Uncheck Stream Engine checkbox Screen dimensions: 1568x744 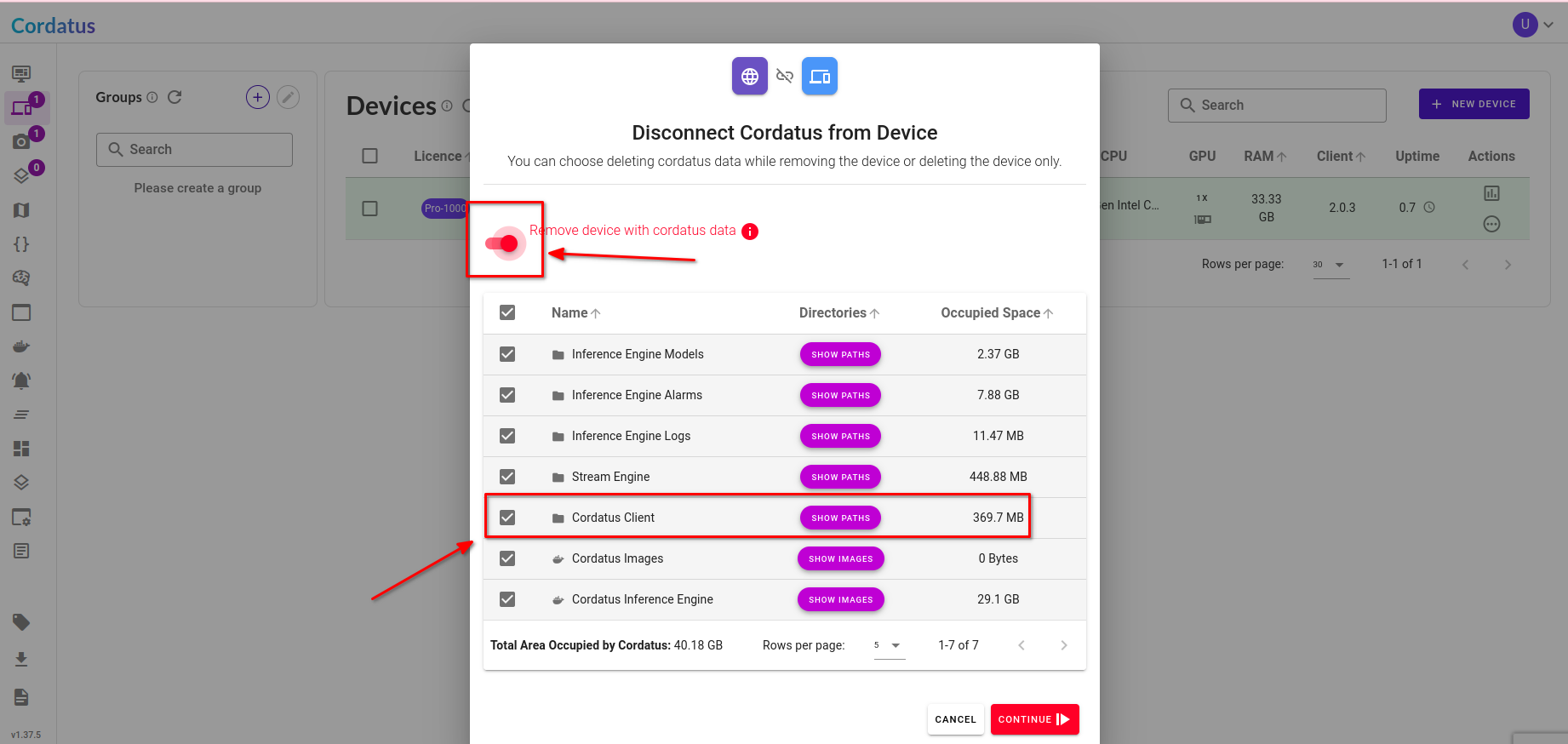tap(507, 477)
